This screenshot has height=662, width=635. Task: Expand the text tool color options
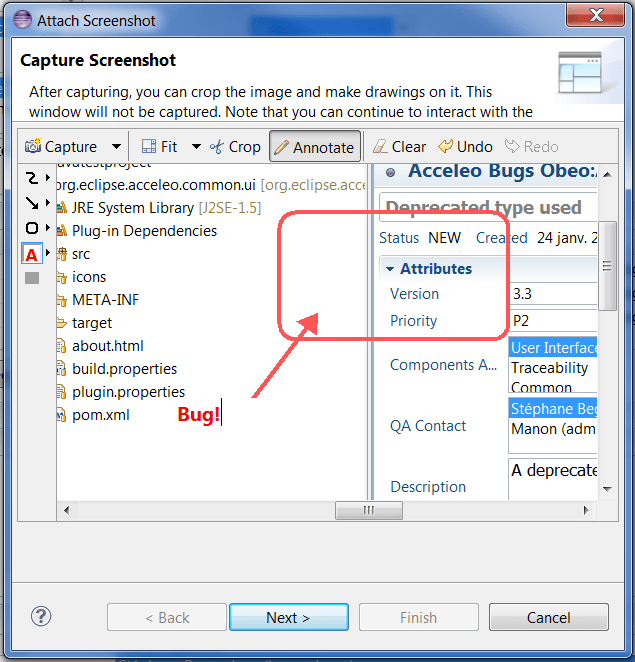(48, 254)
